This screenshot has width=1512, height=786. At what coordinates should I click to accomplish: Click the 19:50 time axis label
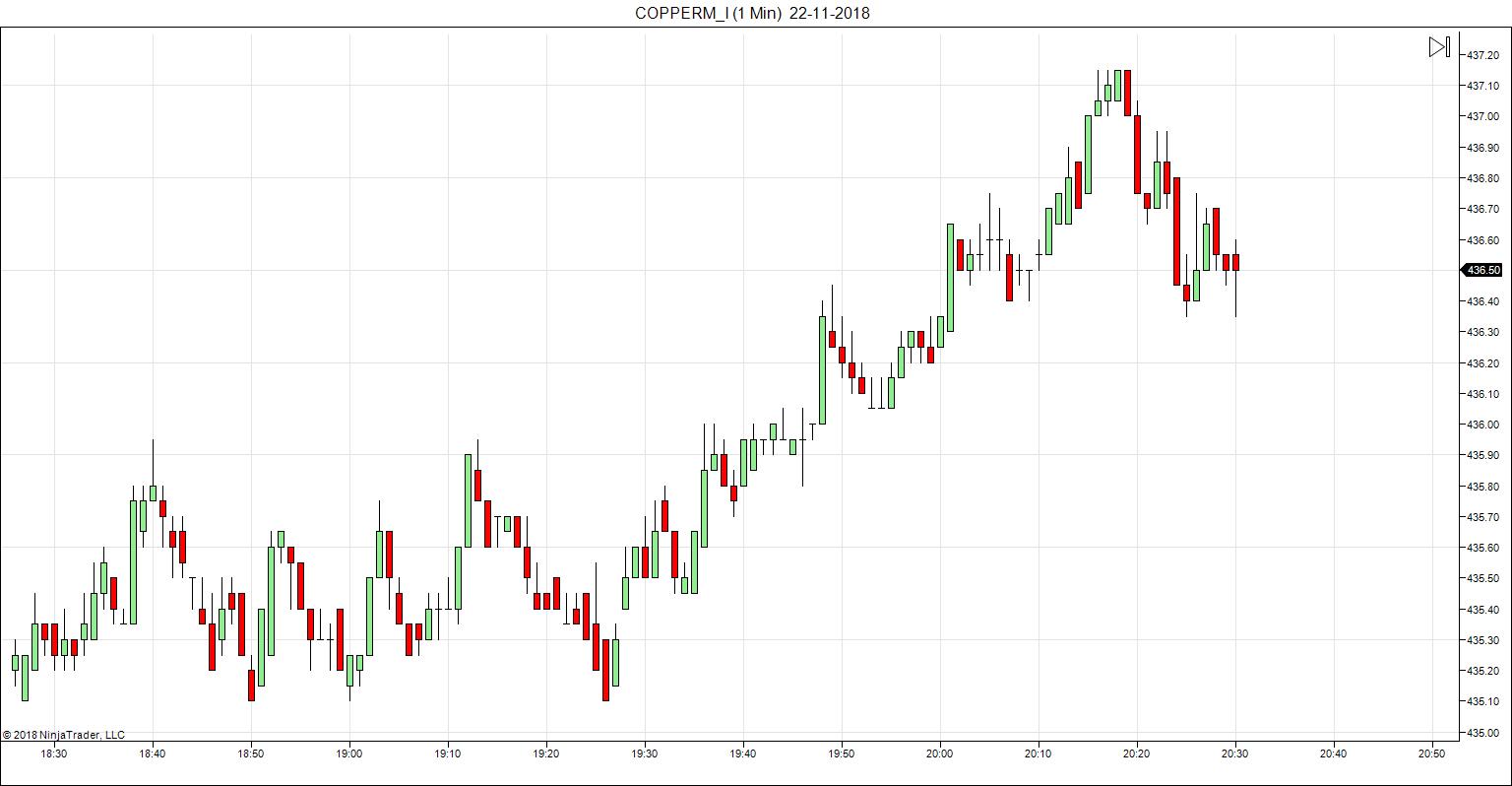pos(841,753)
